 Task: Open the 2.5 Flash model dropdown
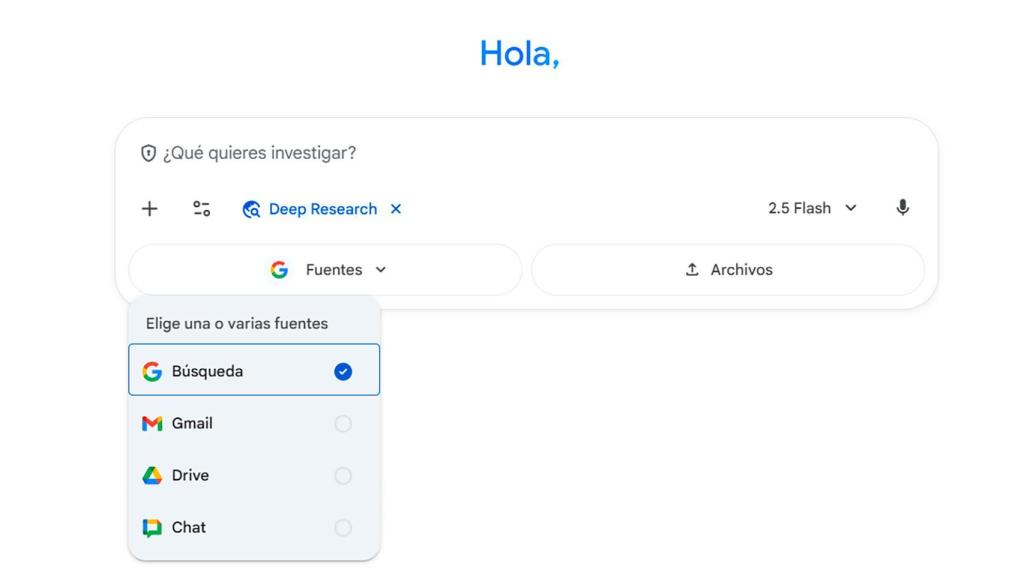tap(812, 208)
